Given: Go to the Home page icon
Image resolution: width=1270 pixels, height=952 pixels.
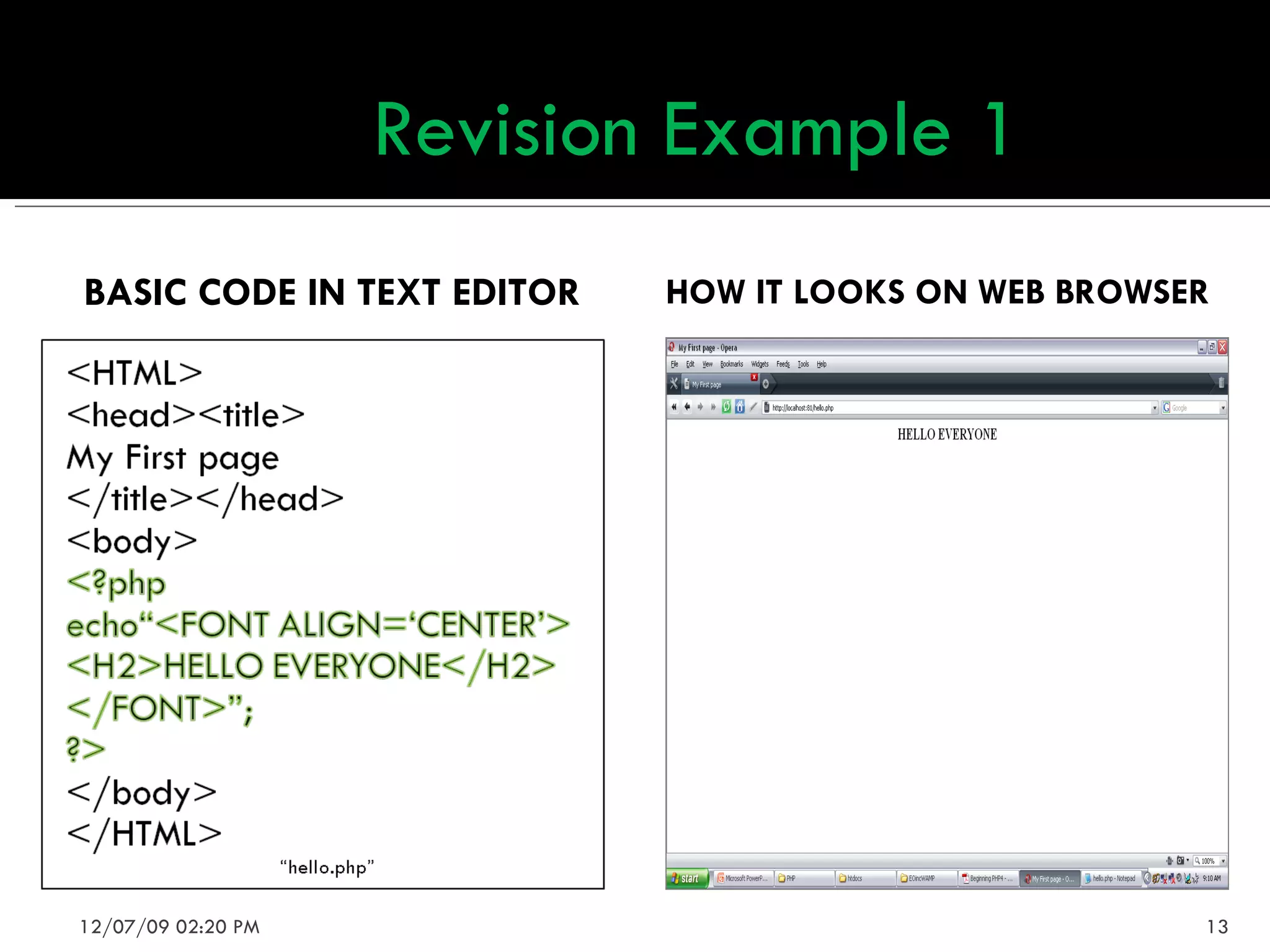Looking at the screenshot, I should 740,407.
